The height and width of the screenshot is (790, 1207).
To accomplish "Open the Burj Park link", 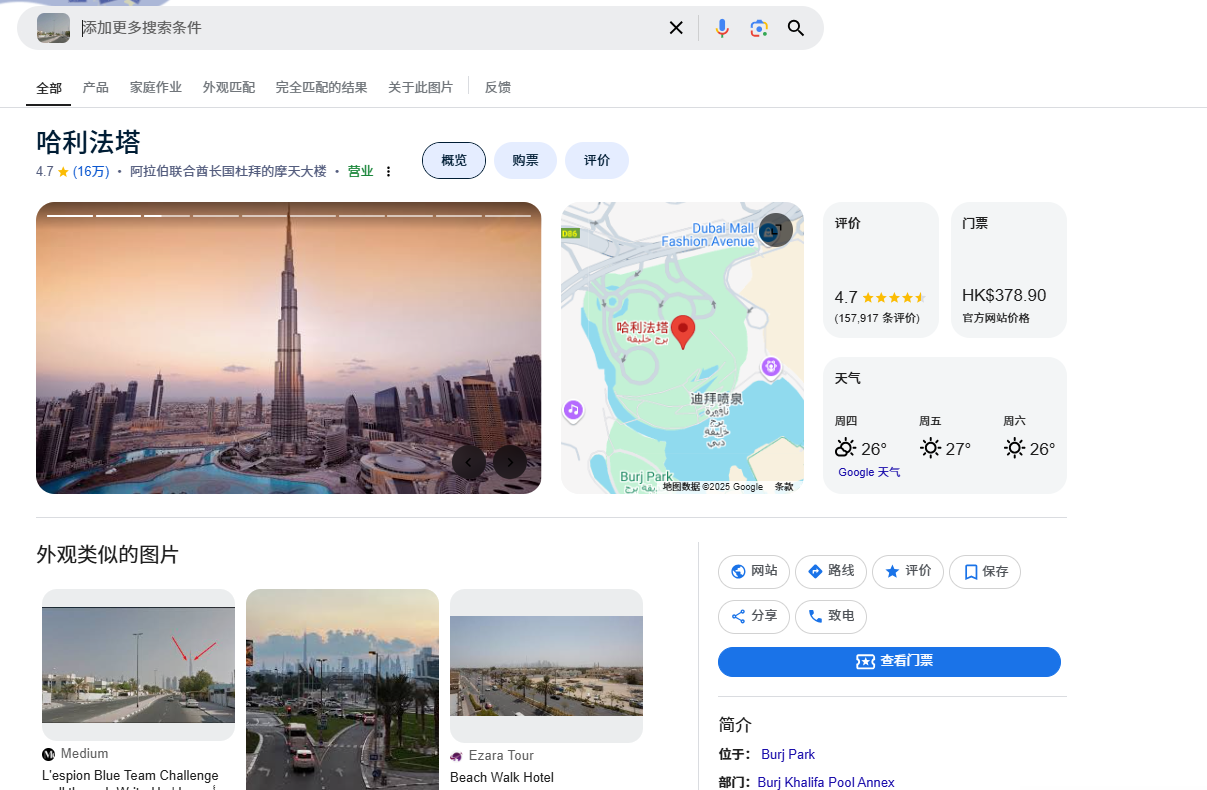I will click(x=788, y=754).
